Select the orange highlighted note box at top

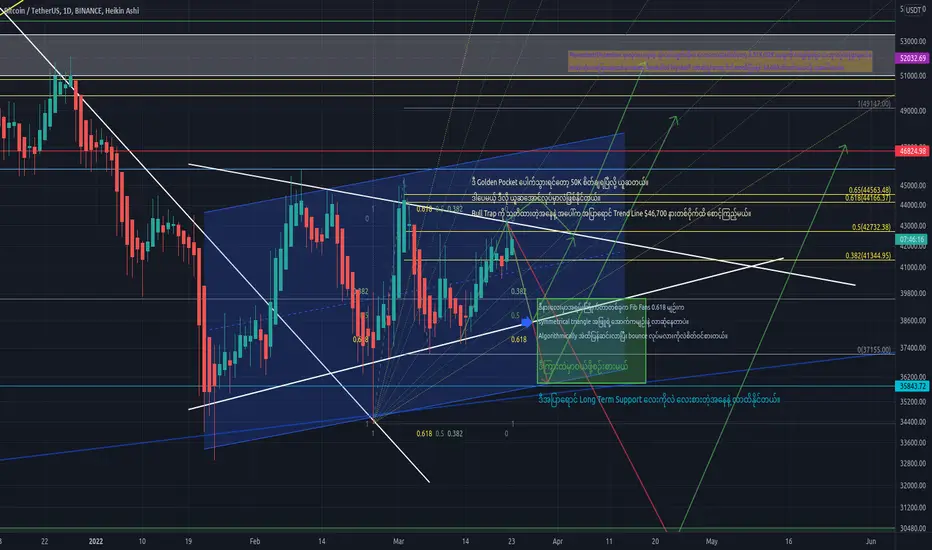coord(720,61)
